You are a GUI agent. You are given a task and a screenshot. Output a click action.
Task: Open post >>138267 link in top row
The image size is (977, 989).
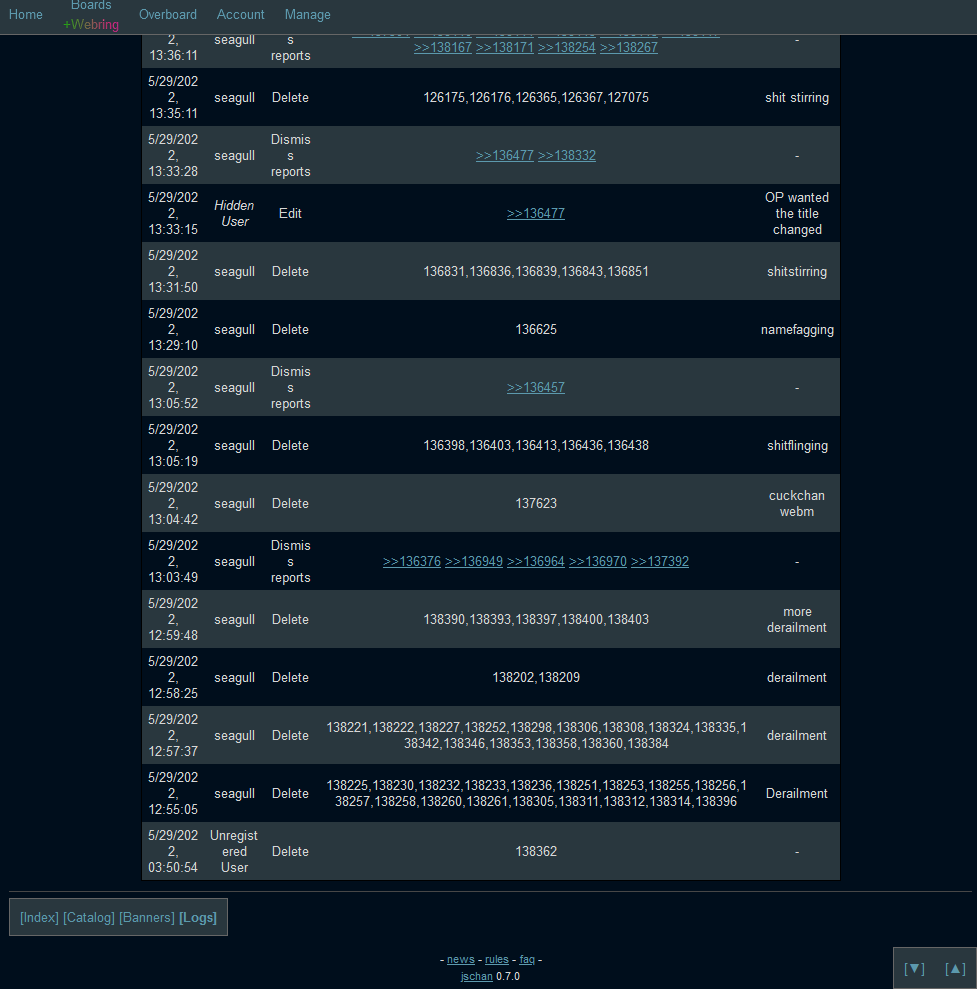(629, 48)
